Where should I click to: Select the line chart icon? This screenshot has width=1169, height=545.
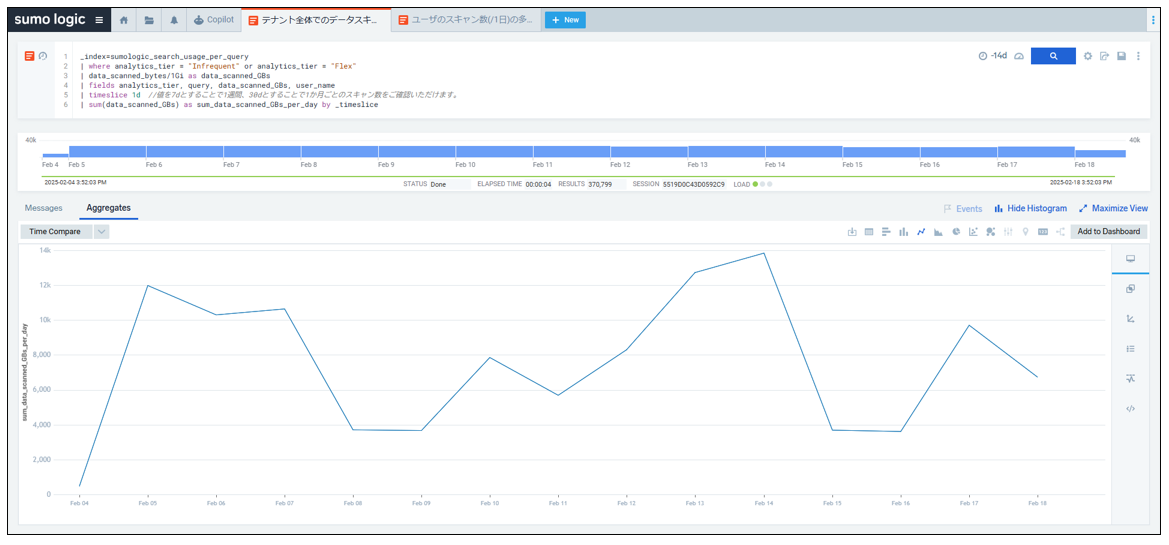(x=921, y=232)
